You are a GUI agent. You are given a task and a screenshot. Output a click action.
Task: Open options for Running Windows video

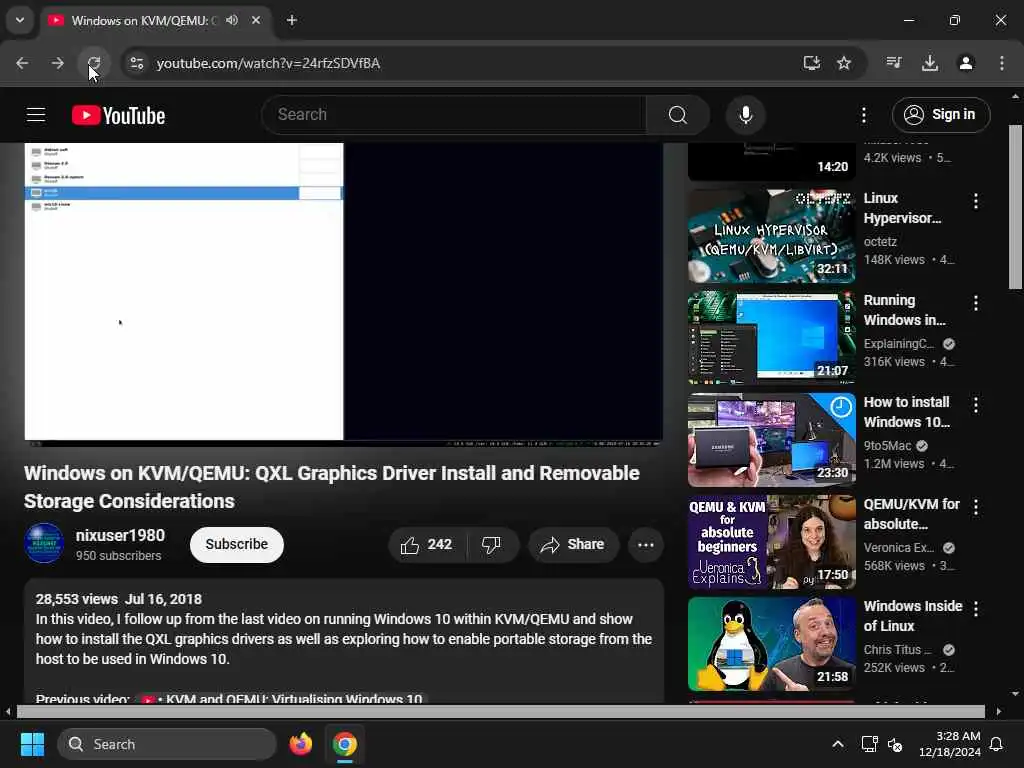(x=976, y=303)
